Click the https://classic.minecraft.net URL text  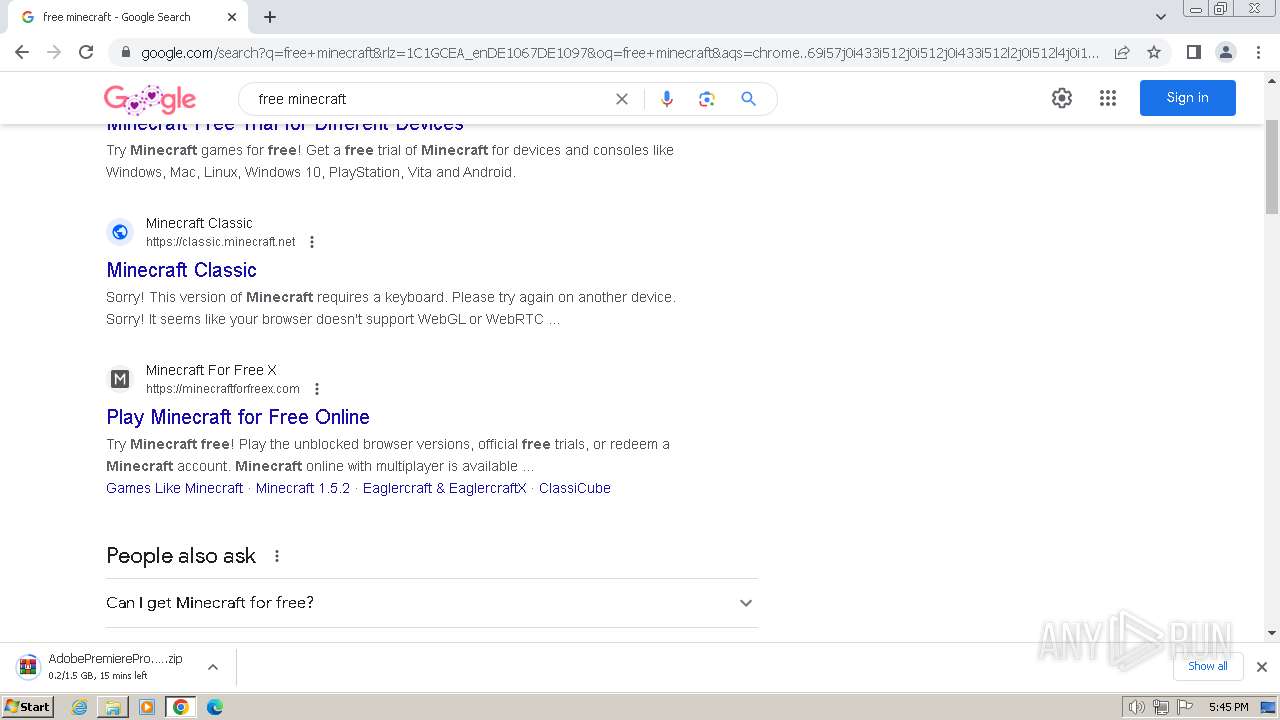coord(221,242)
